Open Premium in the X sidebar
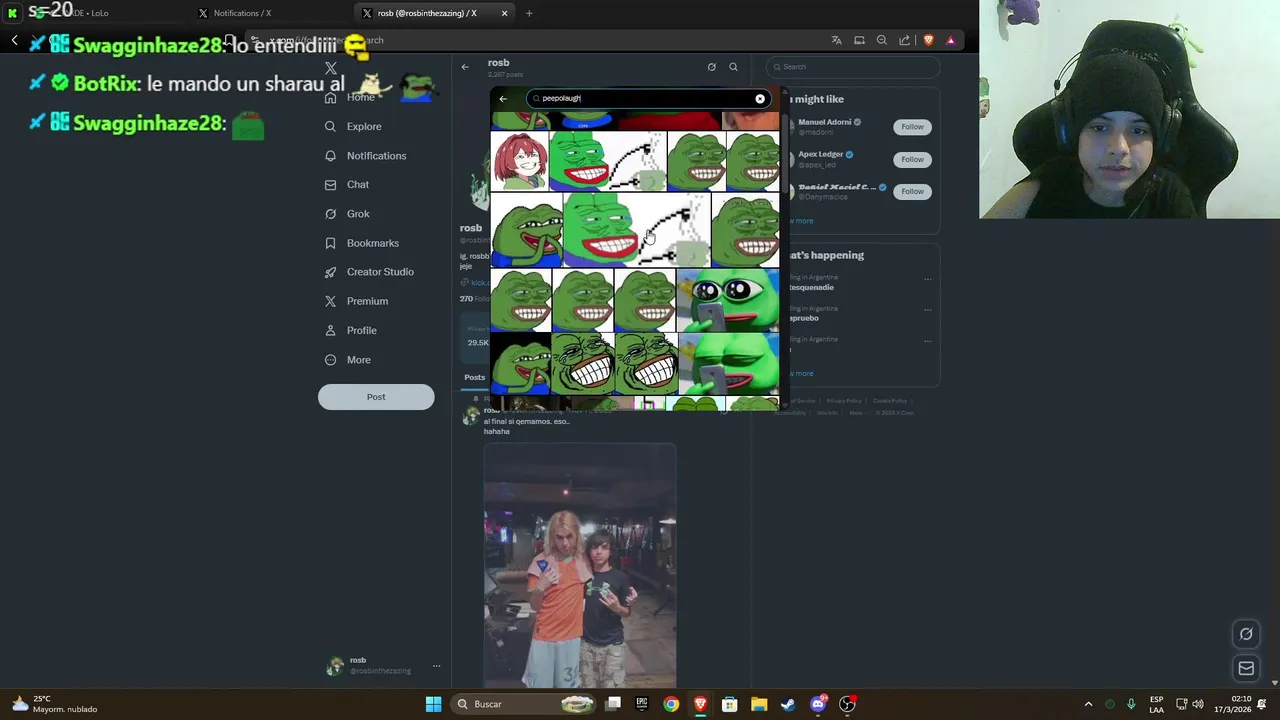 pyautogui.click(x=356, y=301)
